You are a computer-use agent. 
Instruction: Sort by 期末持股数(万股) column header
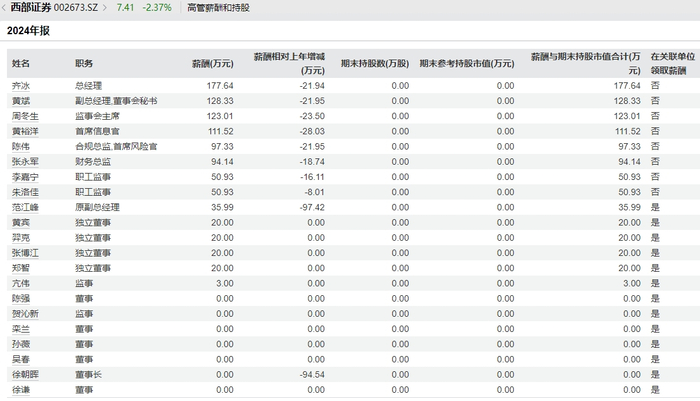tap(375, 63)
